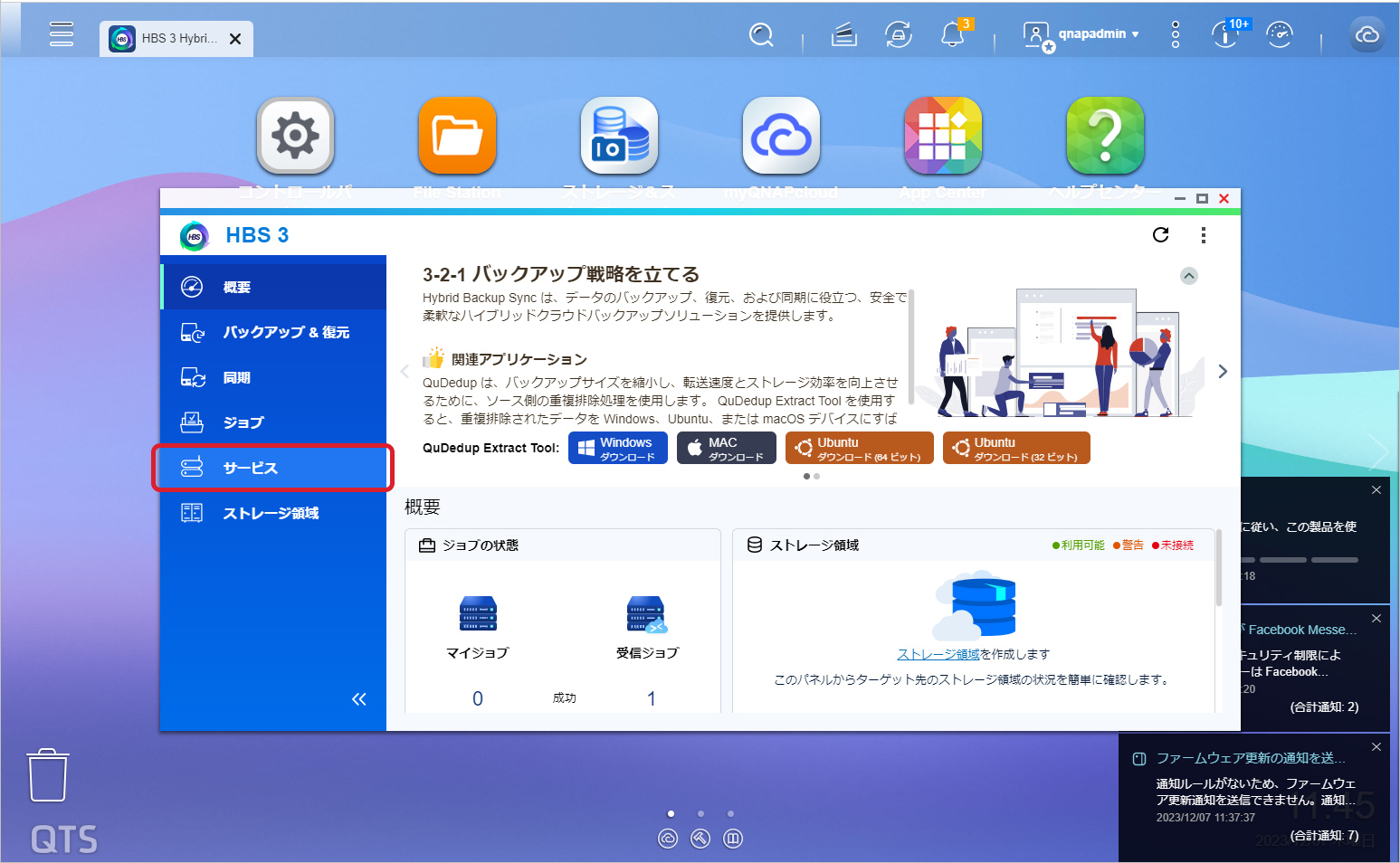Viewport: 1400px width, 863px height.
Task: Dismiss the topmost notification card
Action: (x=1376, y=489)
